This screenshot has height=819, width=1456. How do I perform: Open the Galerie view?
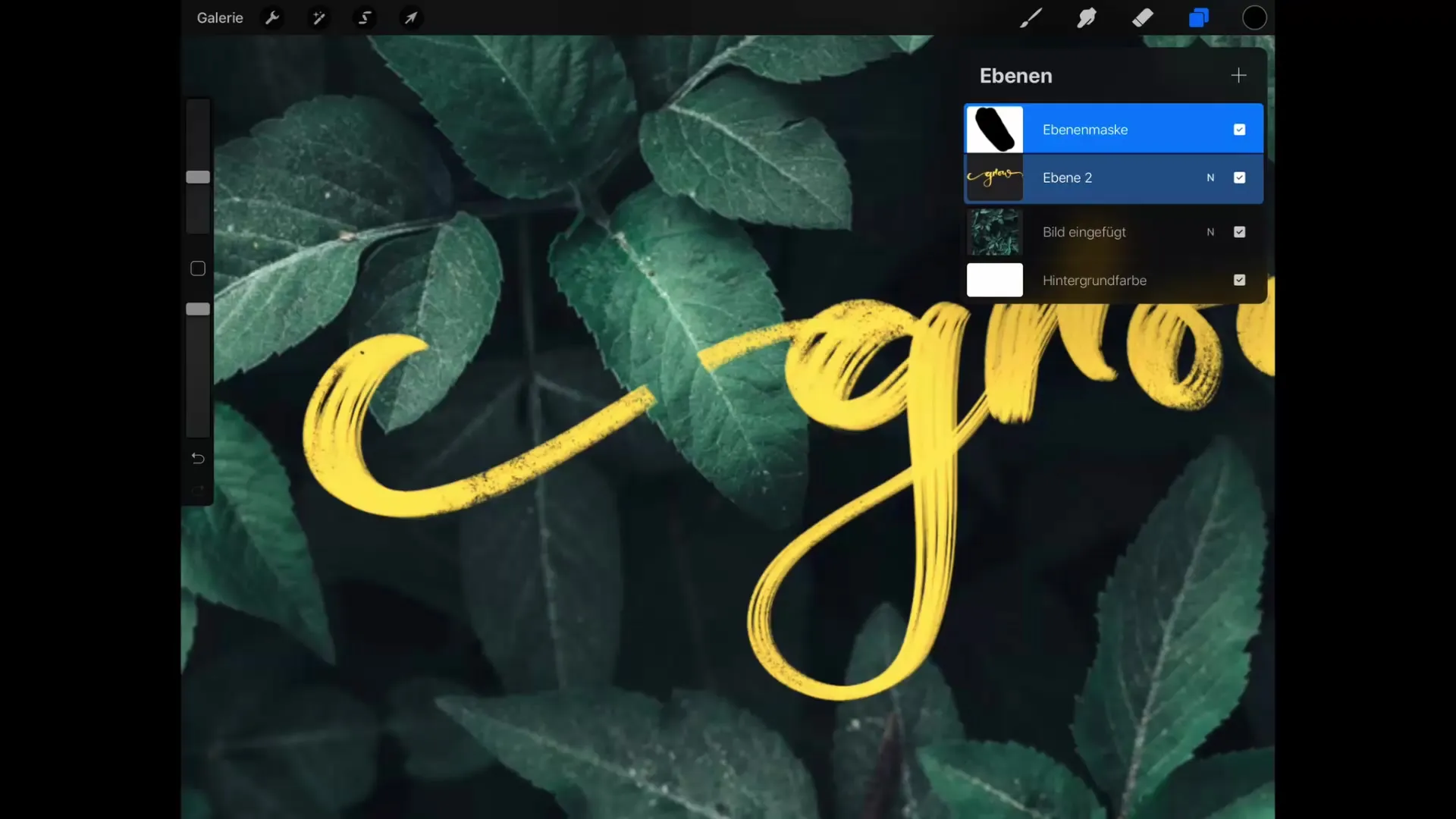[220, 17]
